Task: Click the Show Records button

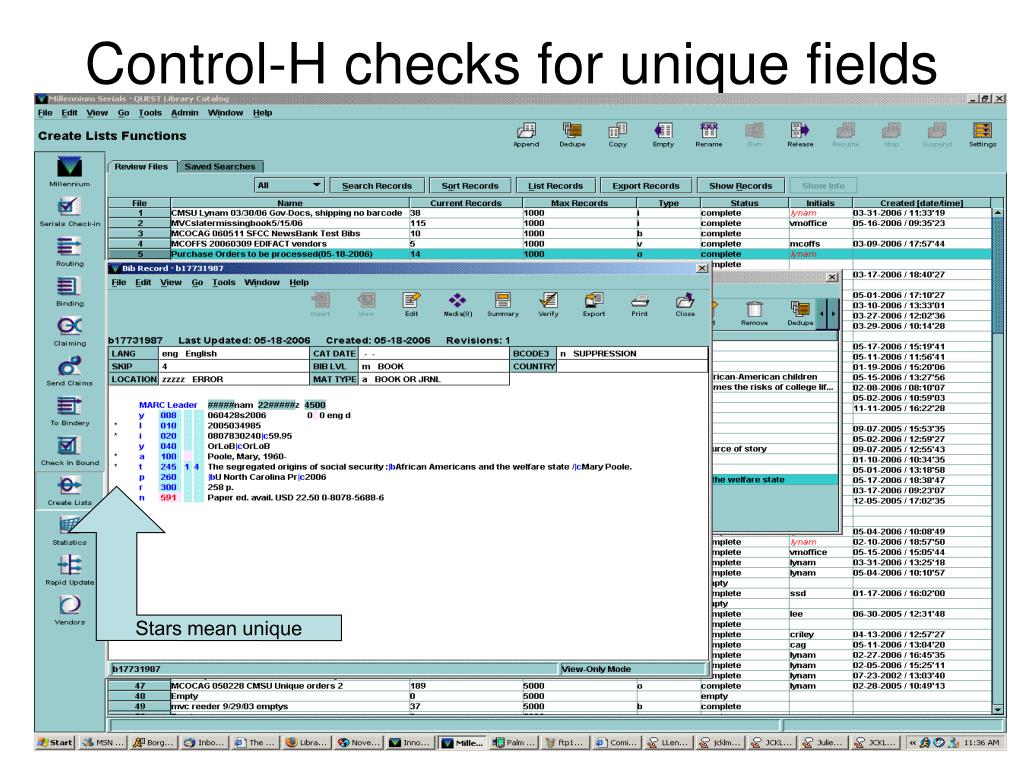Action: [741, 185]
